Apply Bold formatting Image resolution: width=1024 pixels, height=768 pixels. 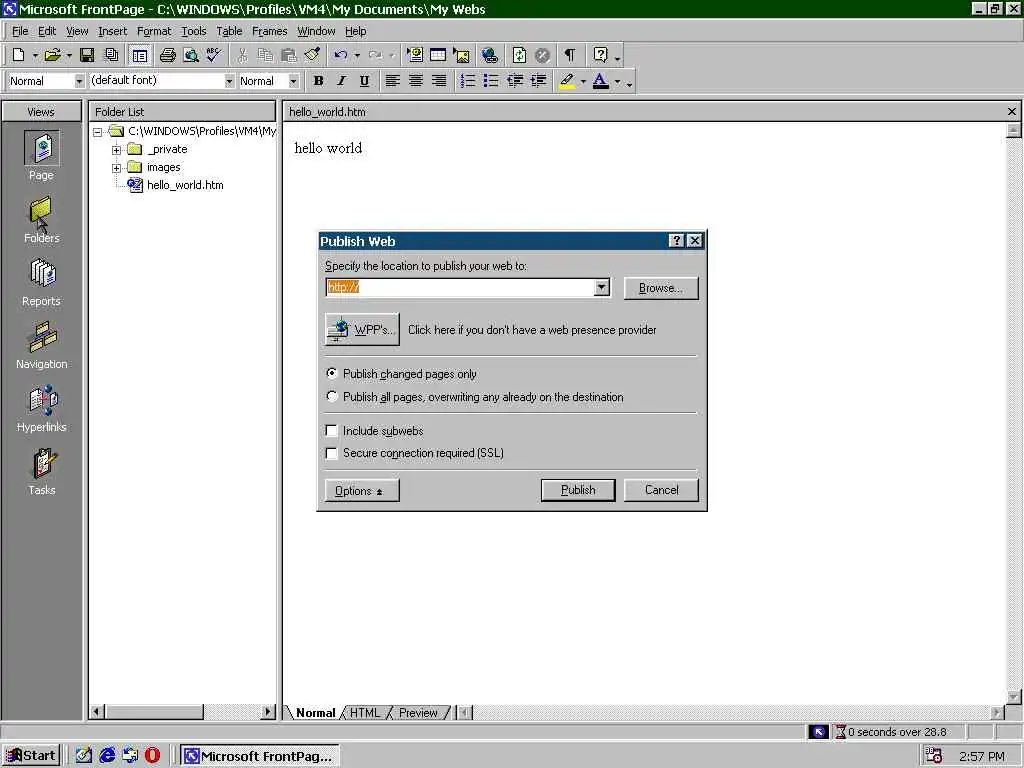pos(318,81)
